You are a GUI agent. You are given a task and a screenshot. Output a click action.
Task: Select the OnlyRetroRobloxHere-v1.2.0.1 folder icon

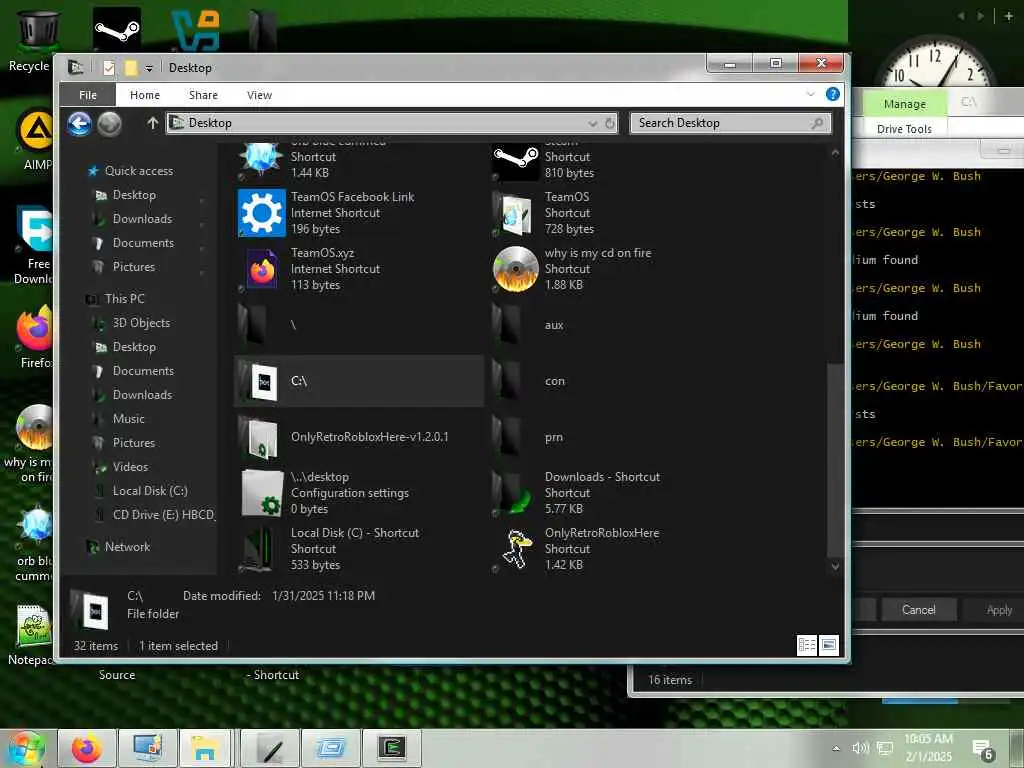261,437
